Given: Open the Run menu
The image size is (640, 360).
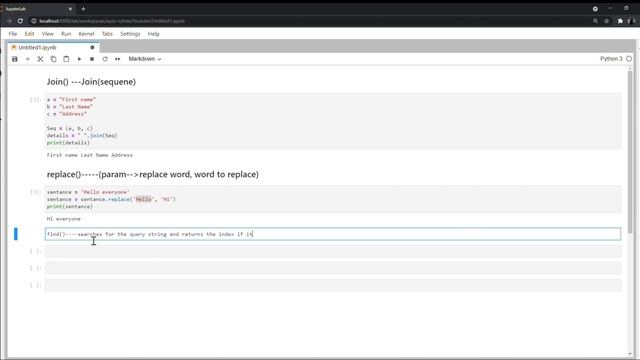Looking at the screenshot, I should [66, 34].
